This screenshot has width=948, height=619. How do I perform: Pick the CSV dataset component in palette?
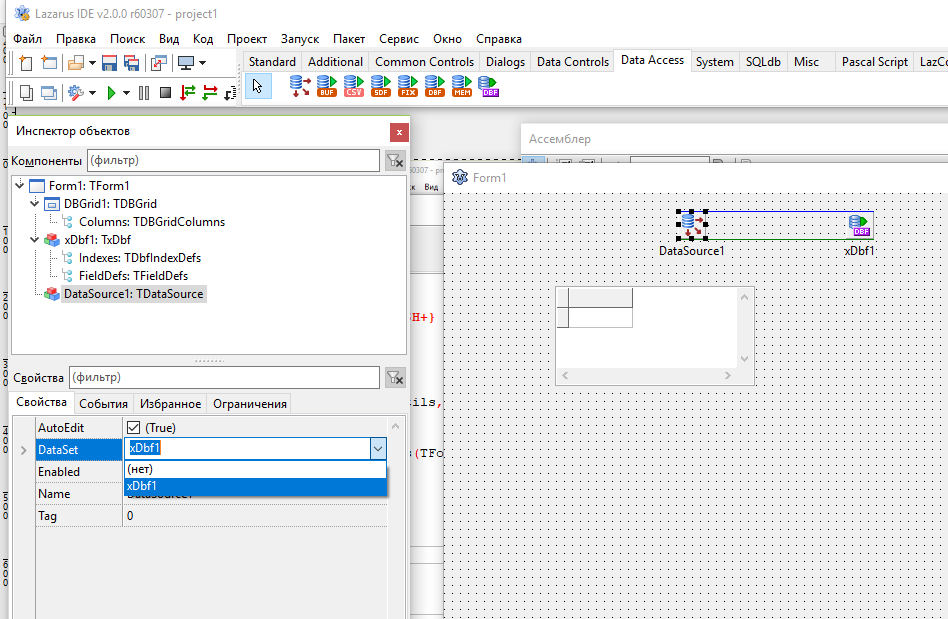(x=354, y=86)
